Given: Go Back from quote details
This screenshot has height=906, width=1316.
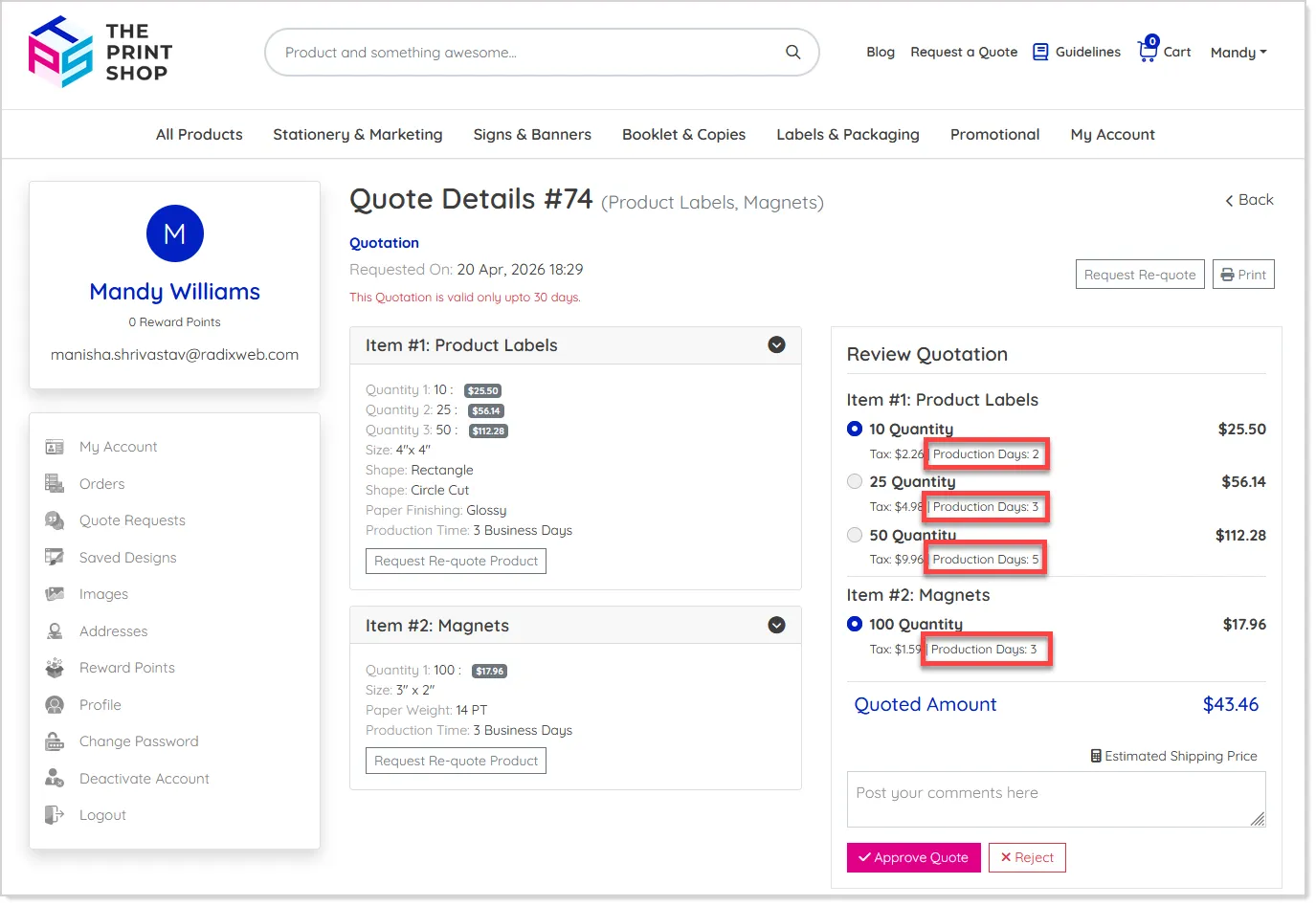Looking at the screenshot, I should pyautogui.click(x=1249, y=200).
